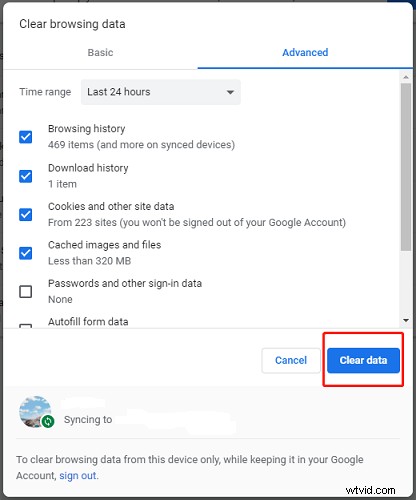Switch to the Basic tab
This screenshot has width=416, height=500.
tap(100, 52)
